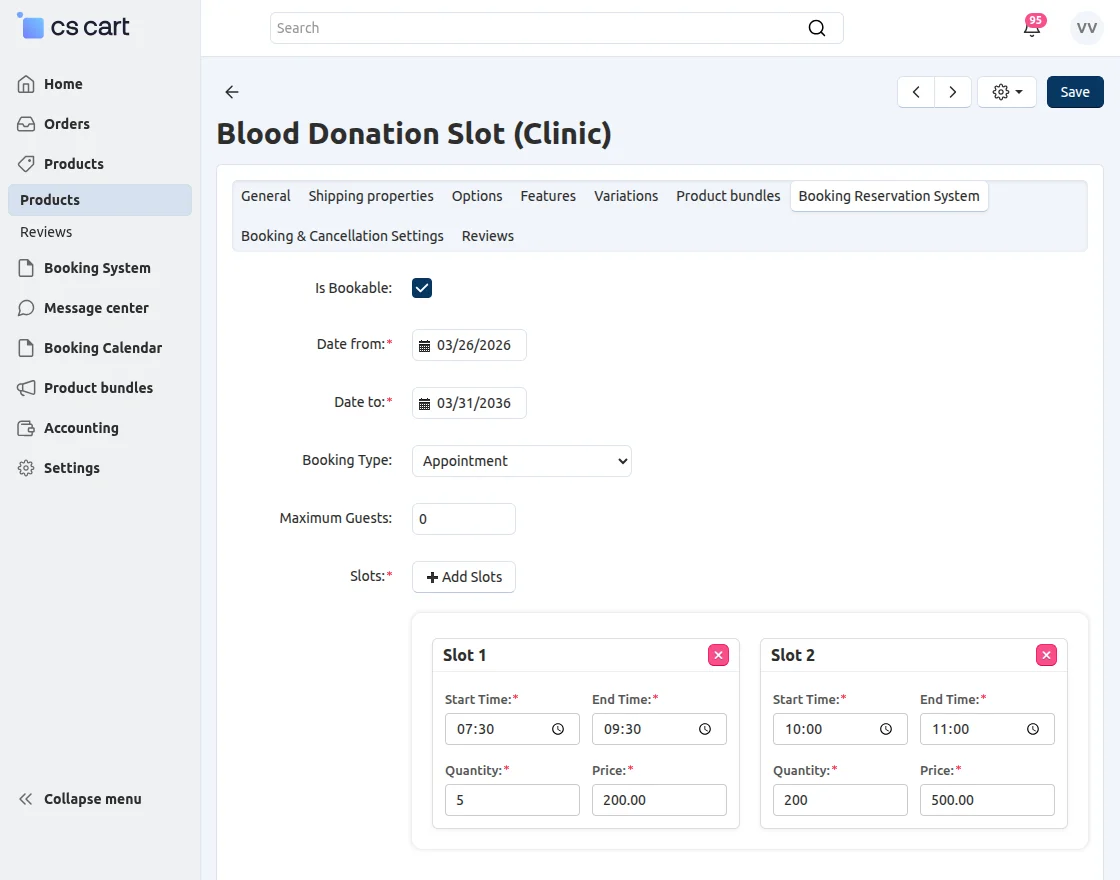Click the Add Slots button
Viewport: 1120px width, 880px height.
pos(463,577)
